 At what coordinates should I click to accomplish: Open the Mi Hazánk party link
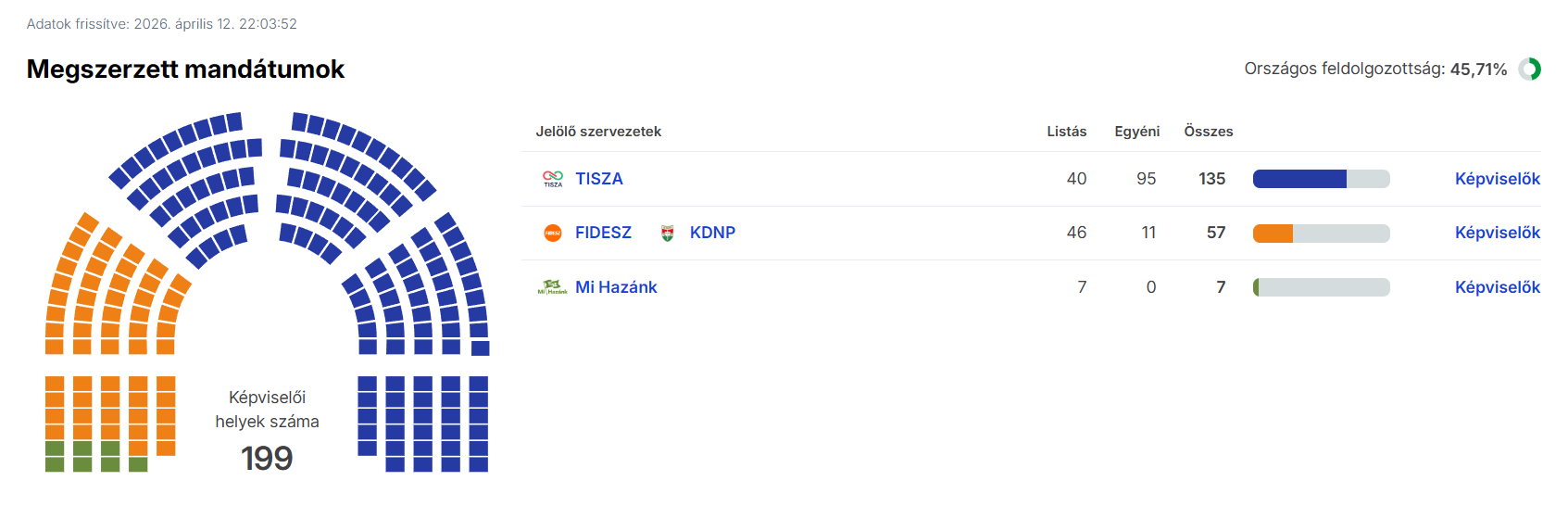[616, 287]
